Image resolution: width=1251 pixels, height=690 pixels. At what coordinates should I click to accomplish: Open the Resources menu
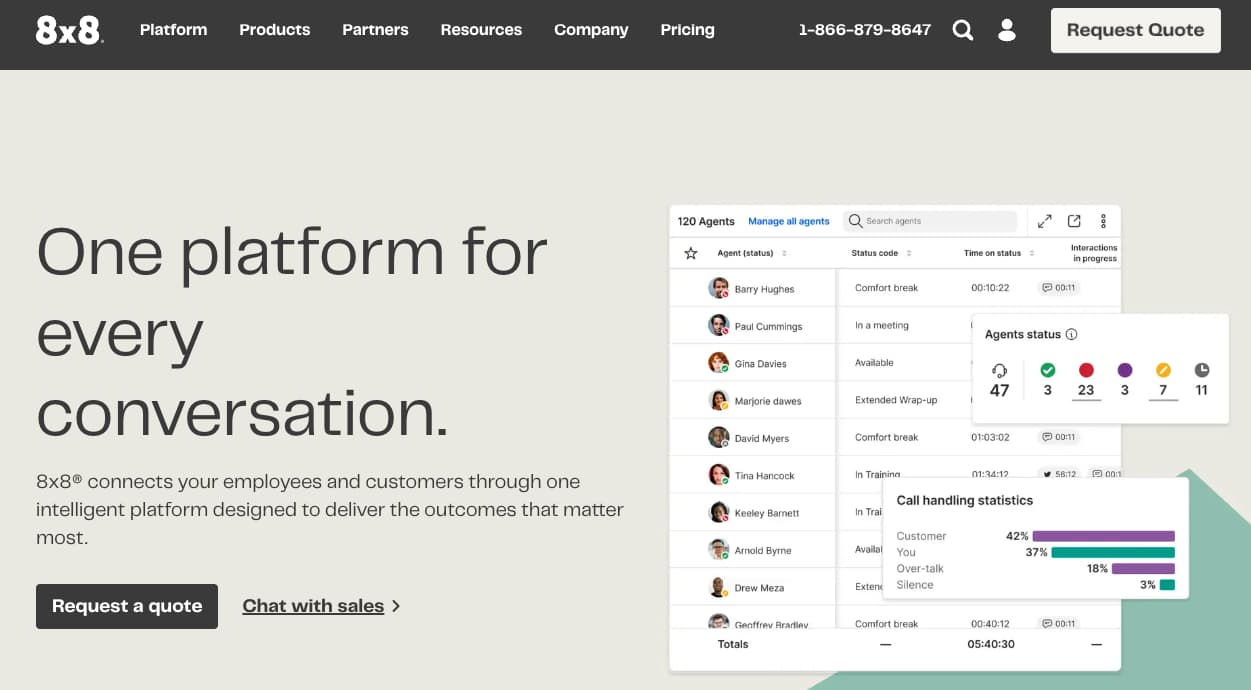pos(481,30)
